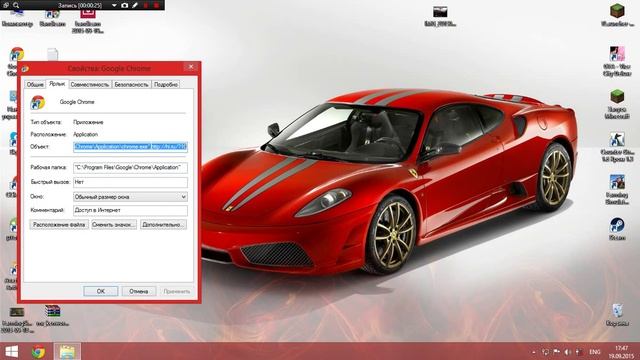Click the Комментарий input field
This screenshot has height=360, width=640.
click(x=130, y=210)
